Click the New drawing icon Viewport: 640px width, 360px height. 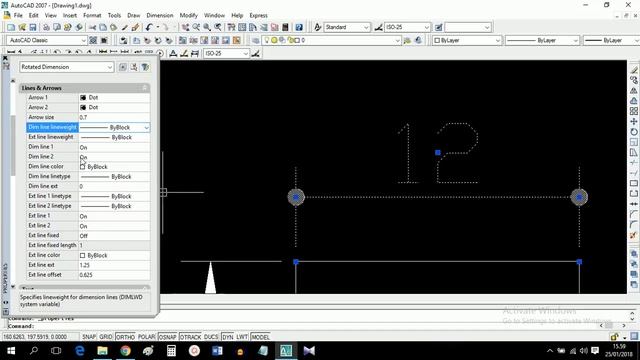11,27
